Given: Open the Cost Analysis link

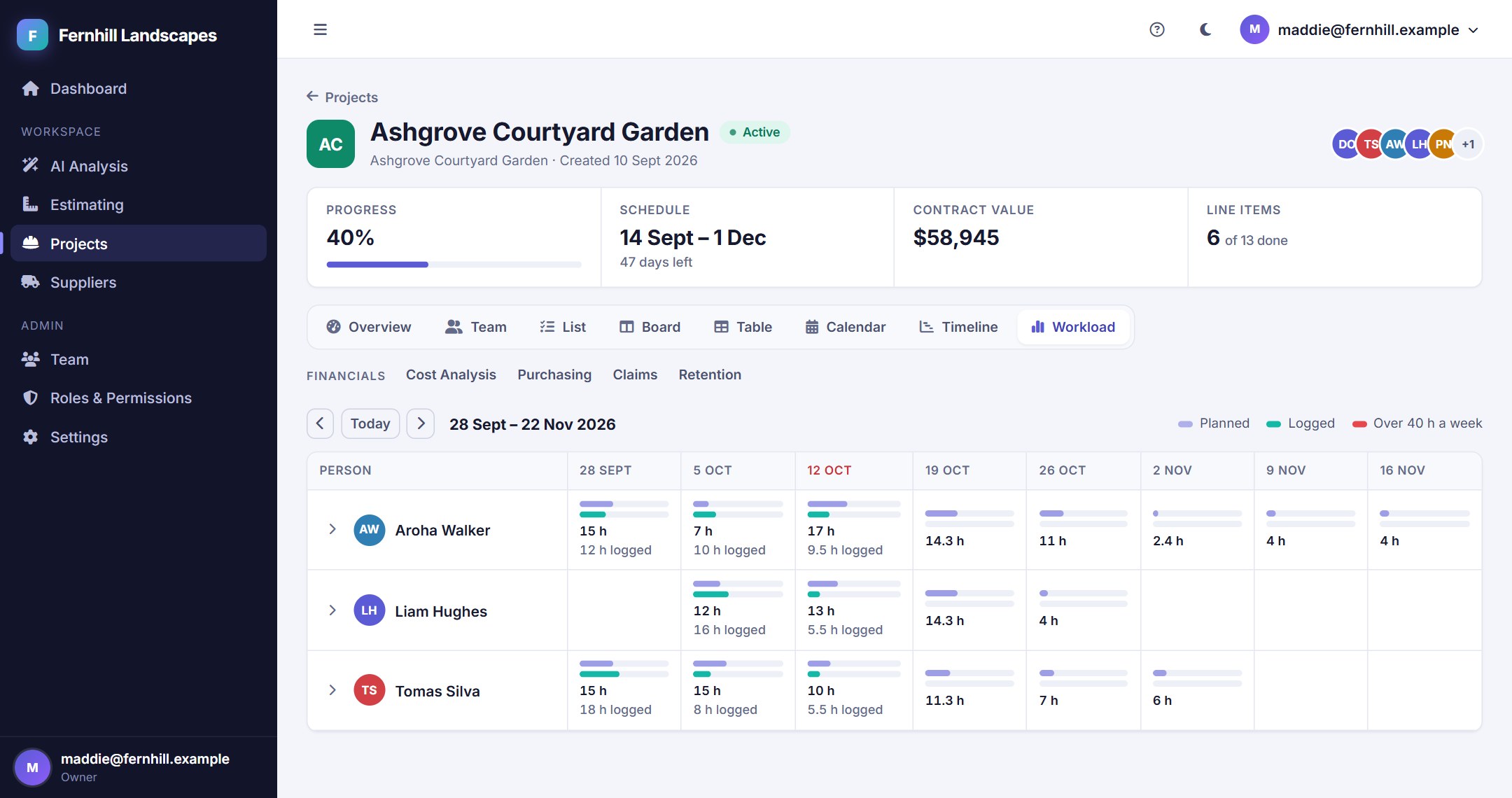Looking at the screenshot, I should pos(451,374).
